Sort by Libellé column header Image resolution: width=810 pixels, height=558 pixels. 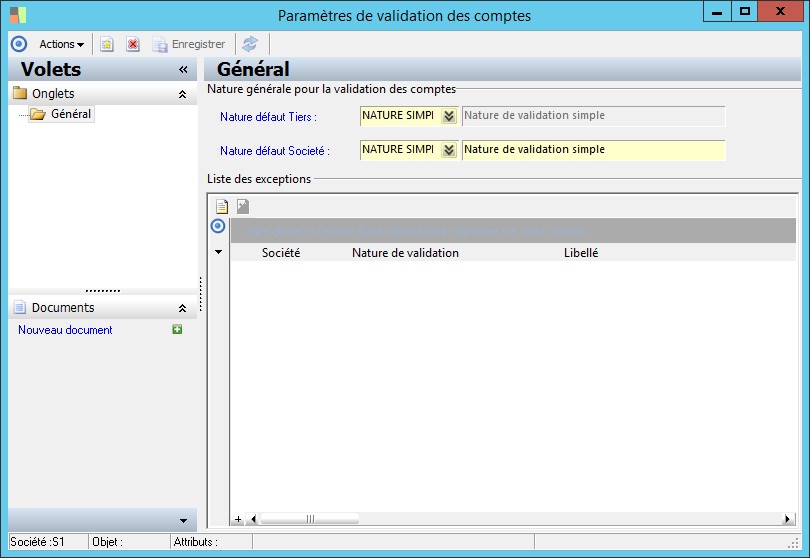tap(581, 253)
